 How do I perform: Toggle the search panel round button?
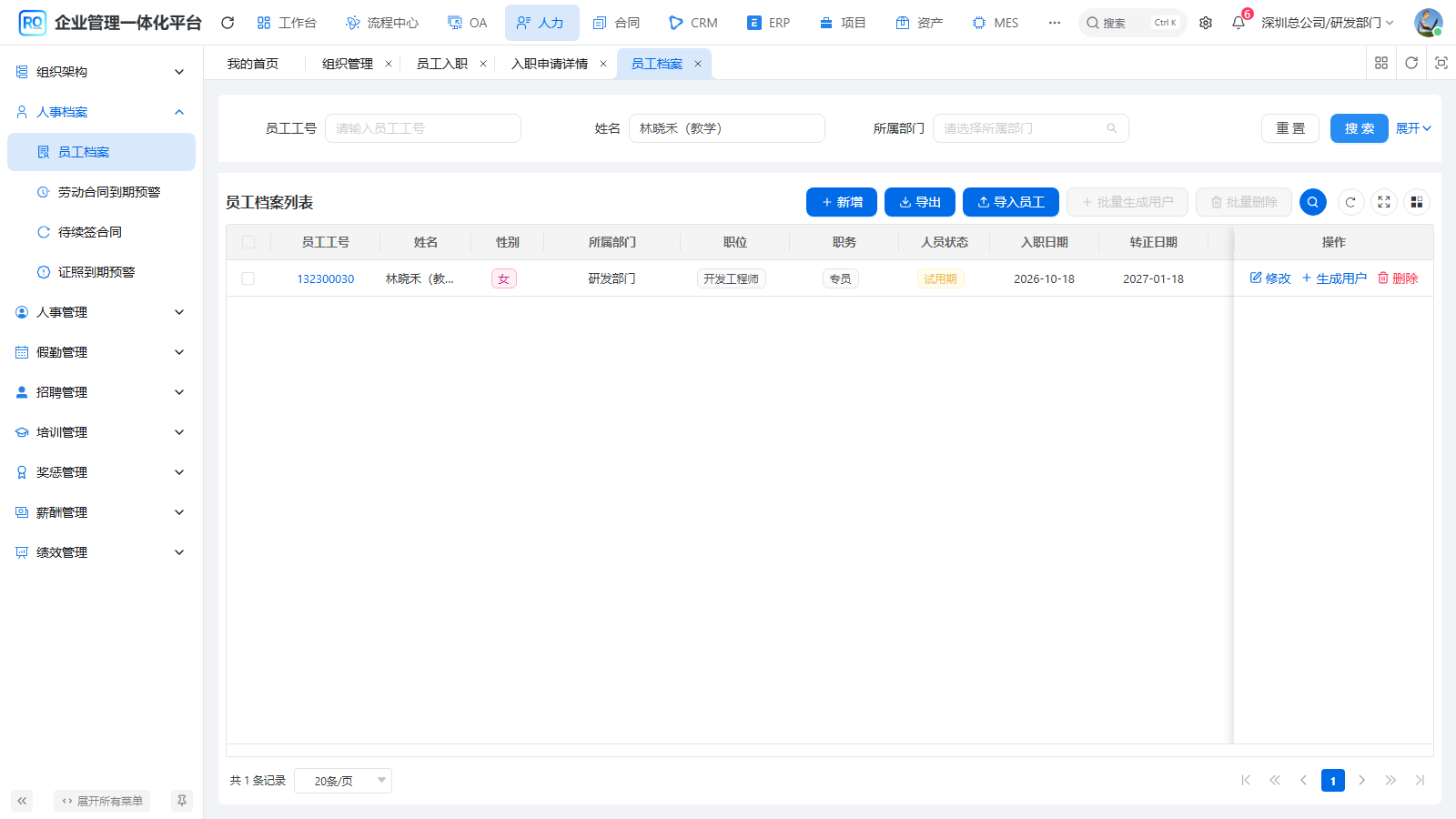coord(1313,202)
